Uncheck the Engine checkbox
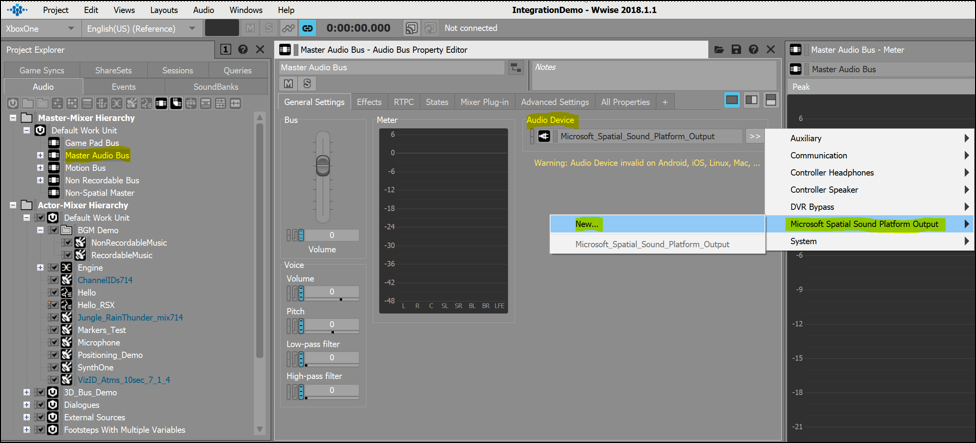 click(x=54, y=268)
